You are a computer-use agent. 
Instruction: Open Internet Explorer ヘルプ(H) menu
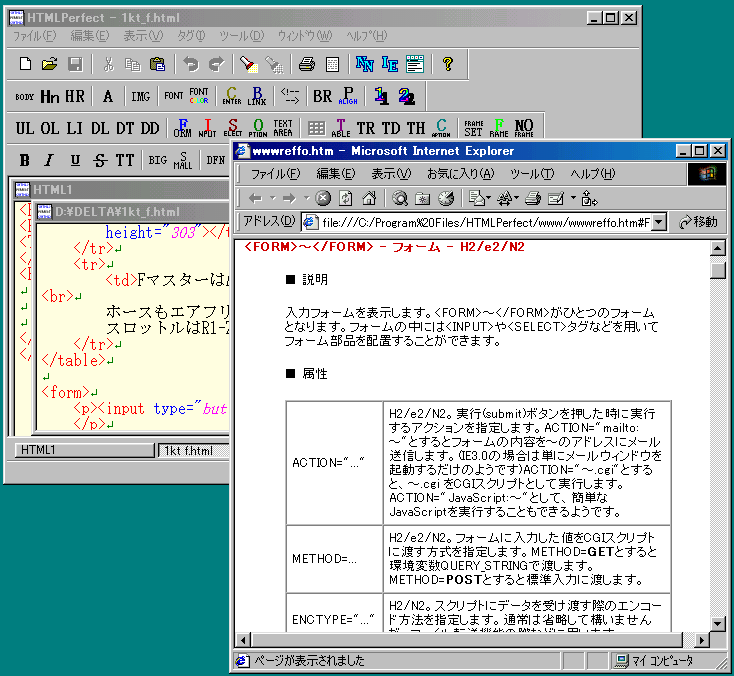593,174
